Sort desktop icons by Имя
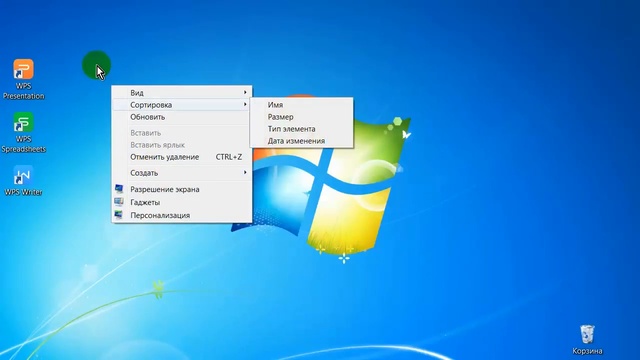Viewport: 640px width, 360px height. 302,105
